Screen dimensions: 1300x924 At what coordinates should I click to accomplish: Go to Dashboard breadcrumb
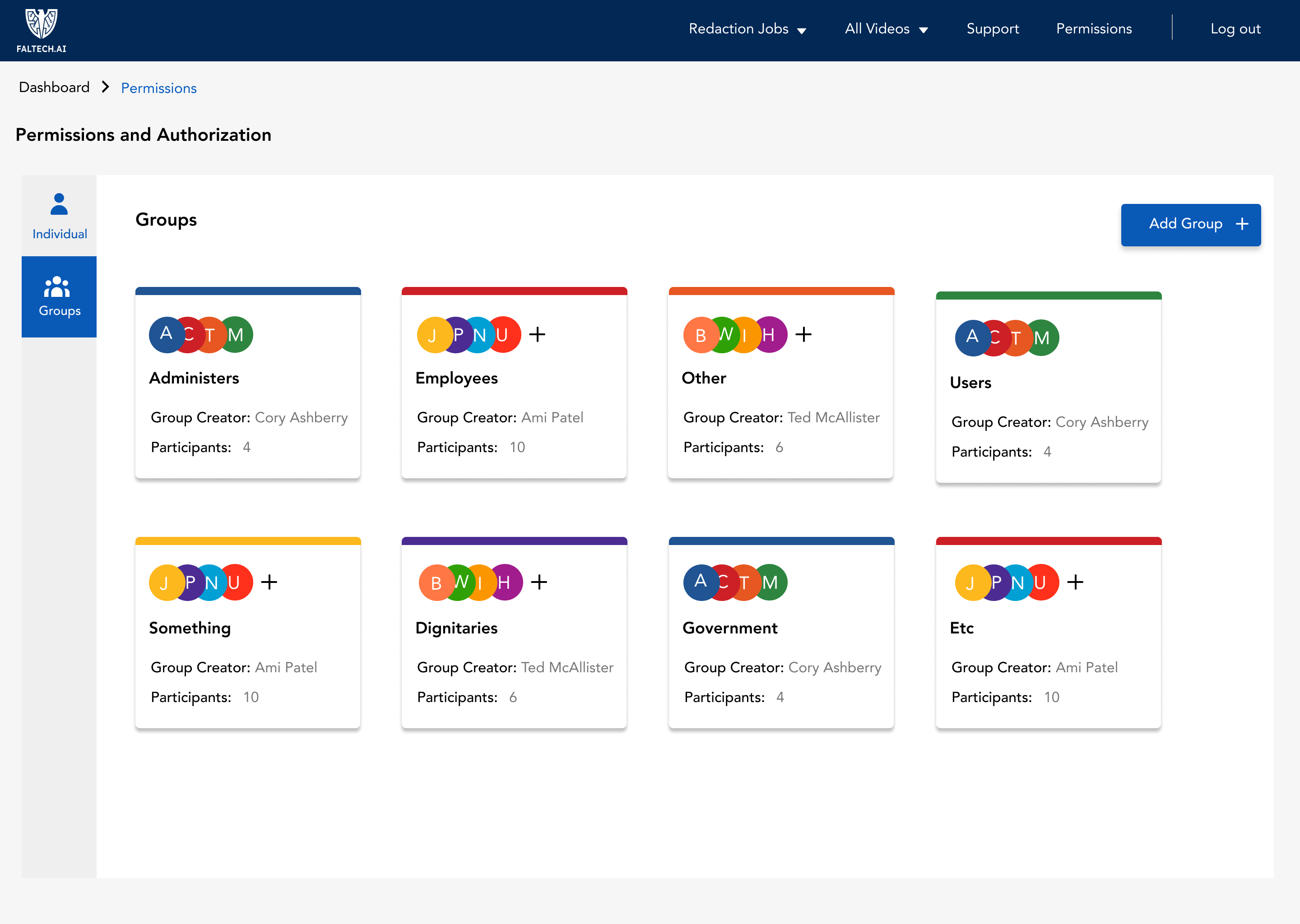[54, 87]
